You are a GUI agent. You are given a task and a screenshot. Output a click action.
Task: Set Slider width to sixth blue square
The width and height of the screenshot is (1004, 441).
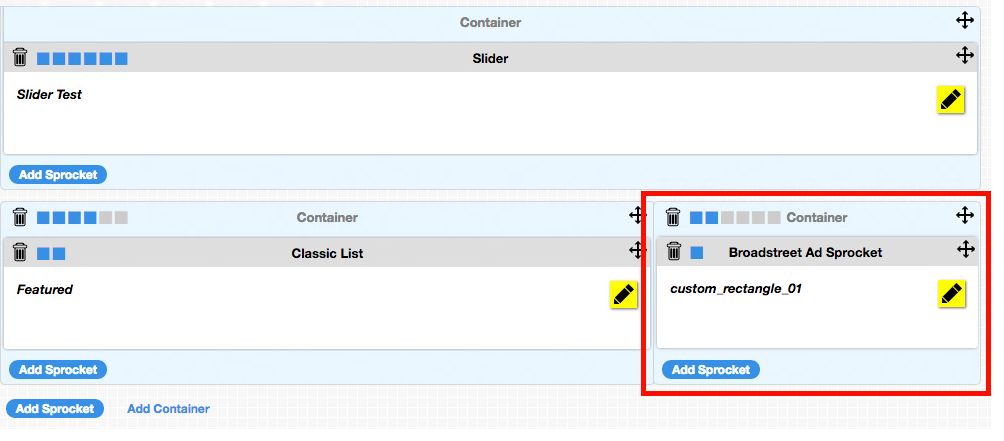(121, 59)
